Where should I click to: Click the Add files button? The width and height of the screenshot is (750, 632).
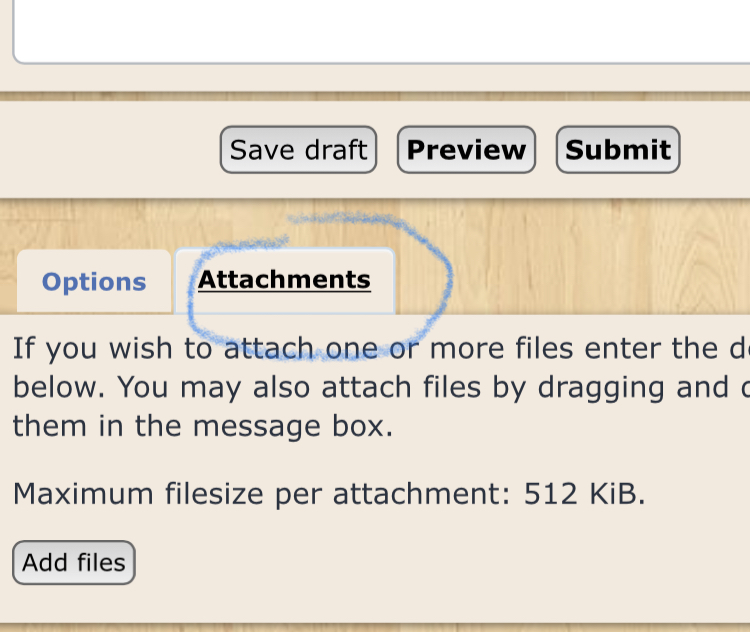(x=74, y=563)
